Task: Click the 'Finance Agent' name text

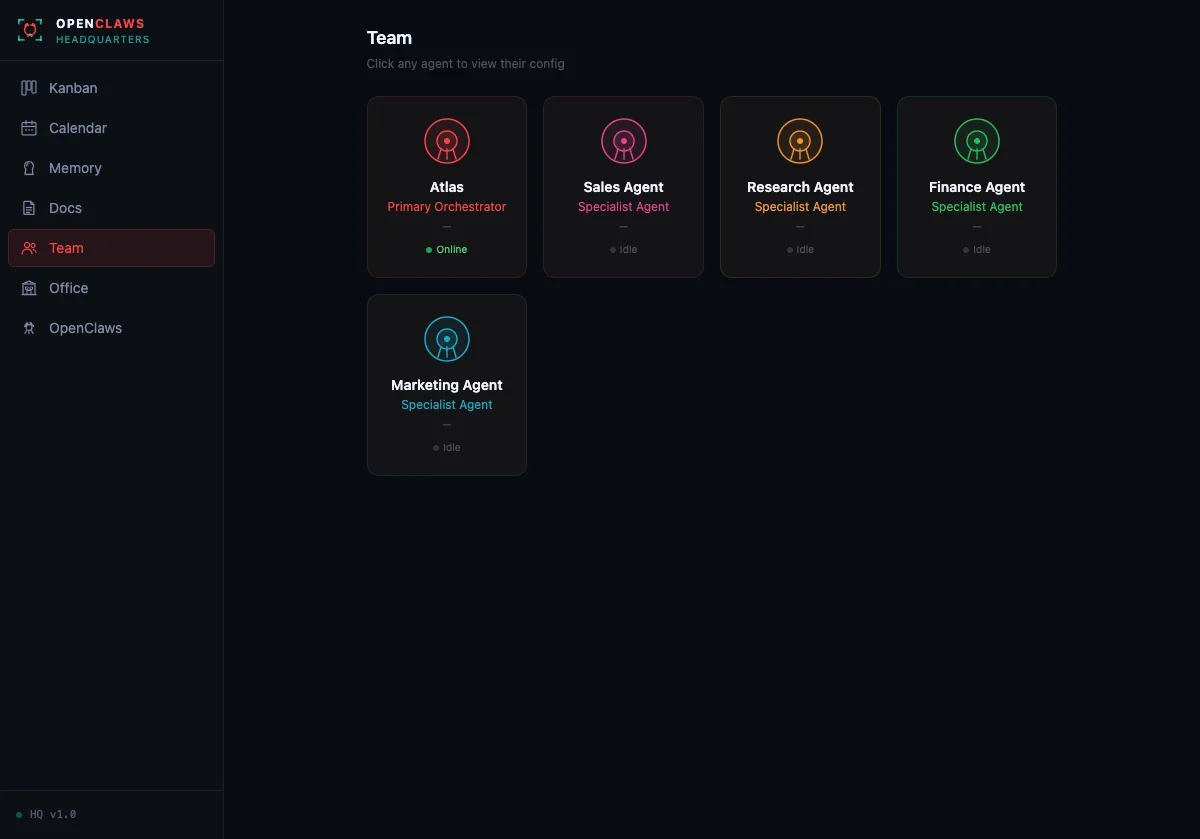Action: click(977, 187)
